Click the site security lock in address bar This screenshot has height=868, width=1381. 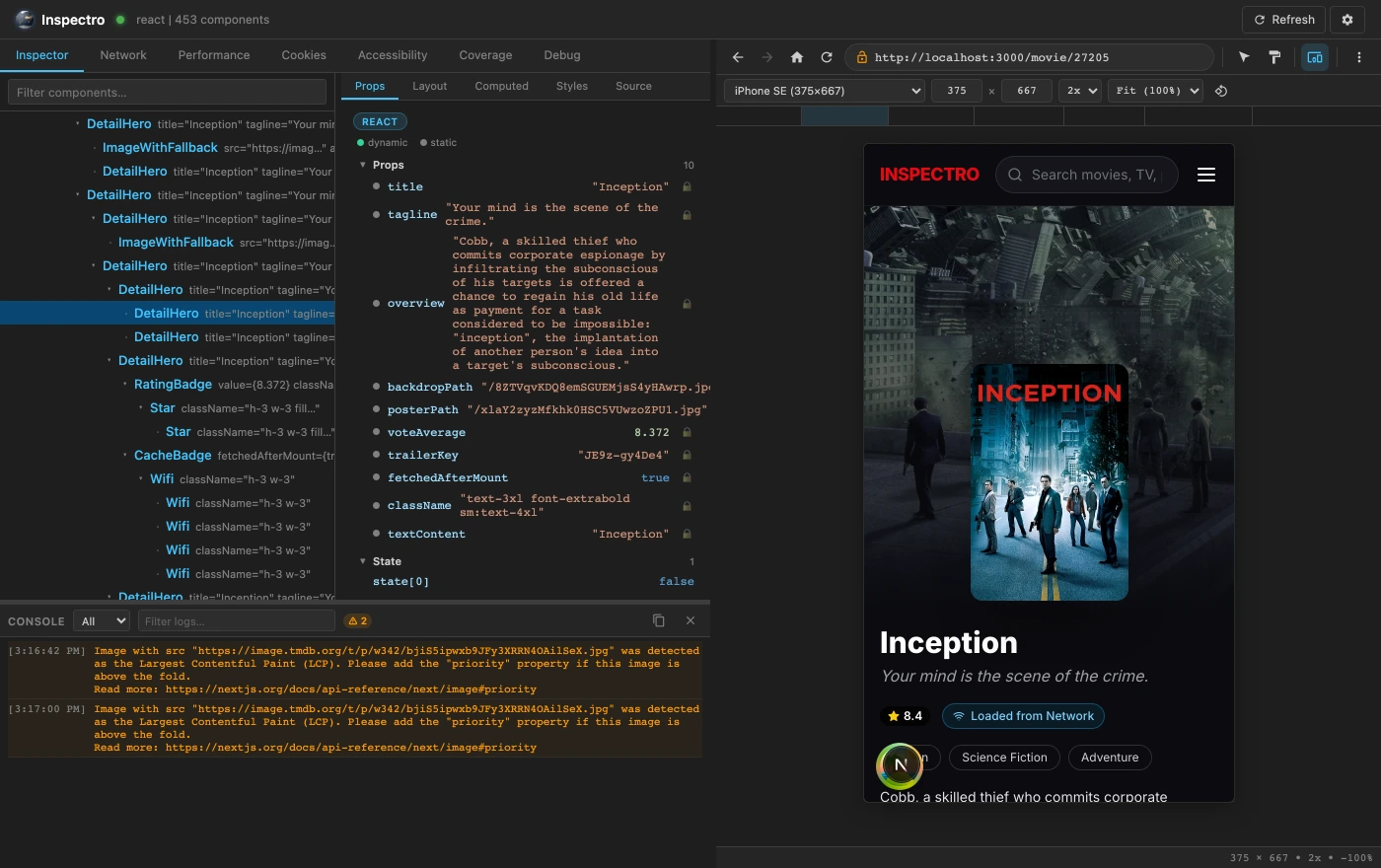[x=861, y=57]
